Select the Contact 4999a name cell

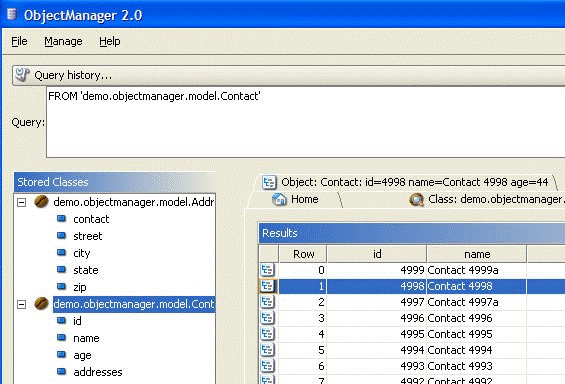(x=476, y=270)
